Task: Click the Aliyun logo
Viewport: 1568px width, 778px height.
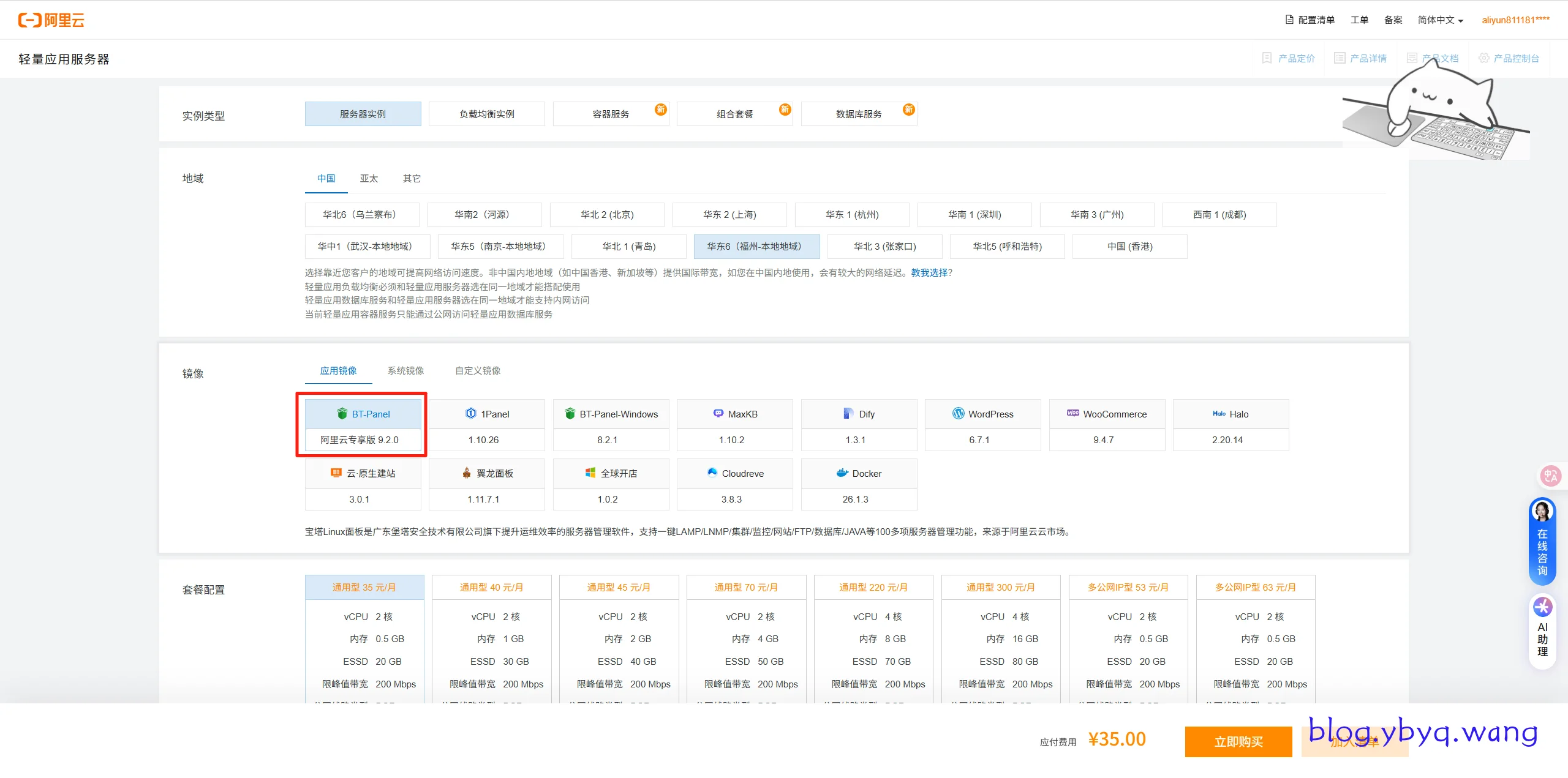Action: point(51,20)
